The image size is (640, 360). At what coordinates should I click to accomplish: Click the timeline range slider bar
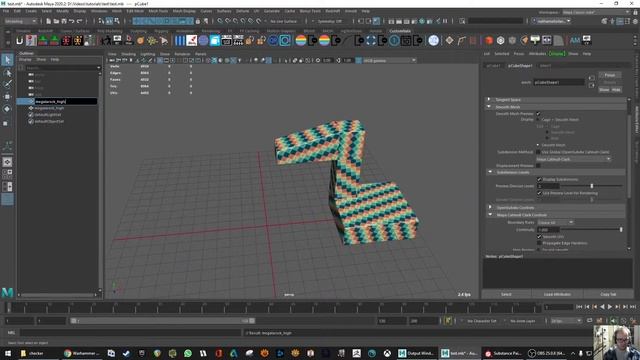162,321
